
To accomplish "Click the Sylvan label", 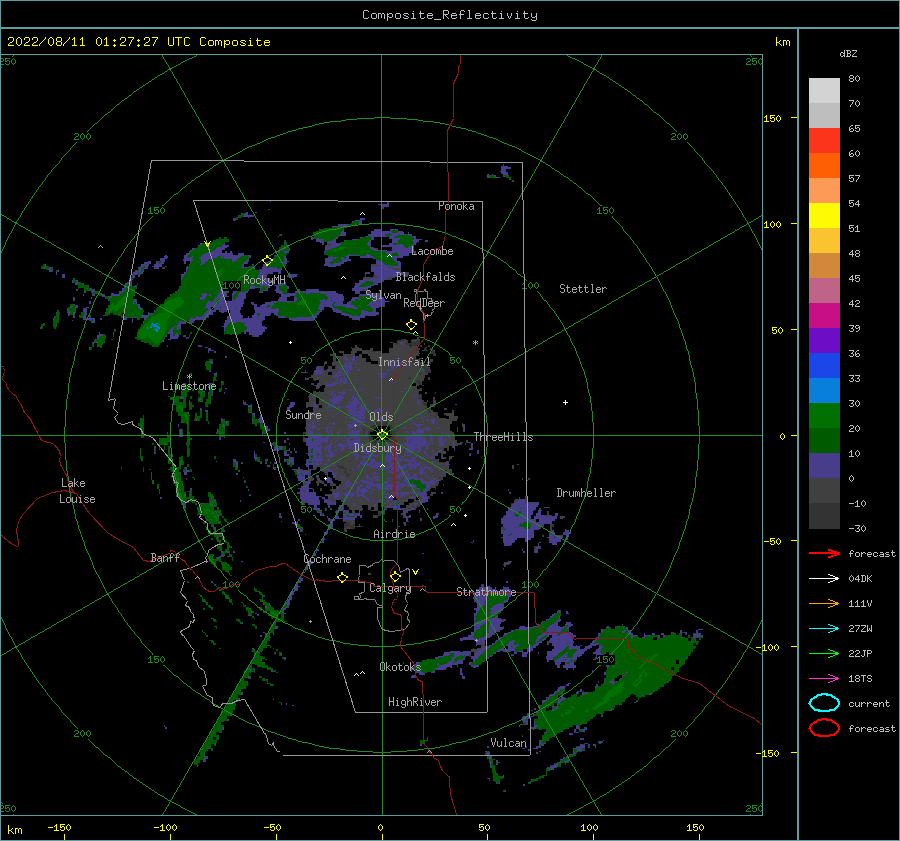I will click(383, 295).
